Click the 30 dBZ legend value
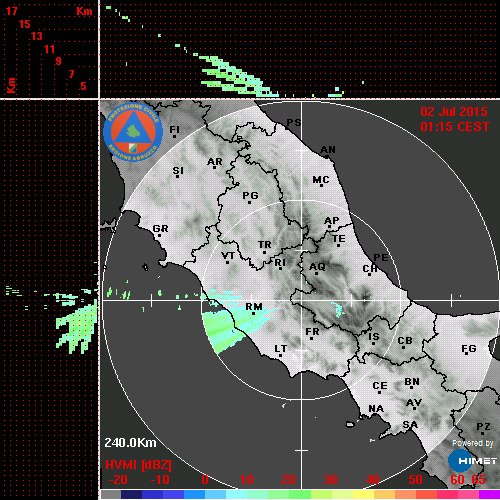 coord(330,480)
